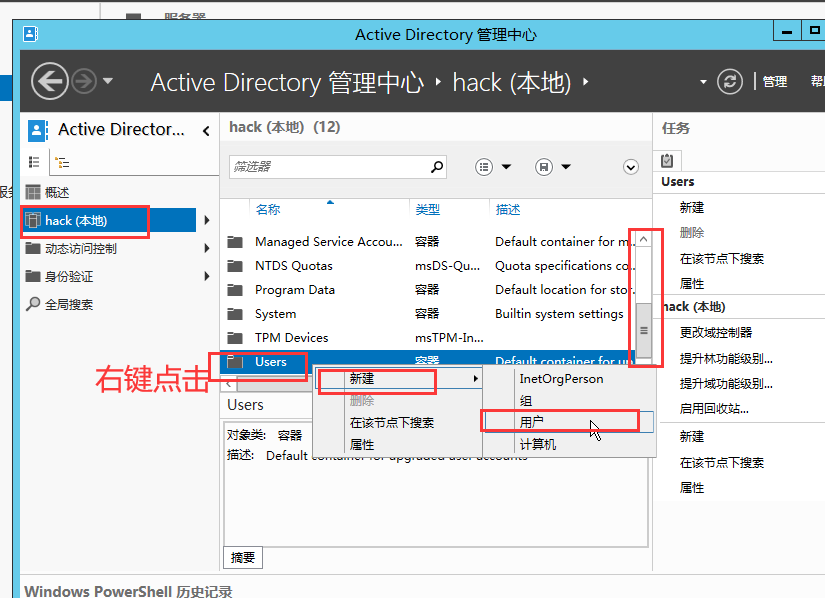
Task: Click the refresh icon in header
Action: pyautogui.click(x=730, y=82)
